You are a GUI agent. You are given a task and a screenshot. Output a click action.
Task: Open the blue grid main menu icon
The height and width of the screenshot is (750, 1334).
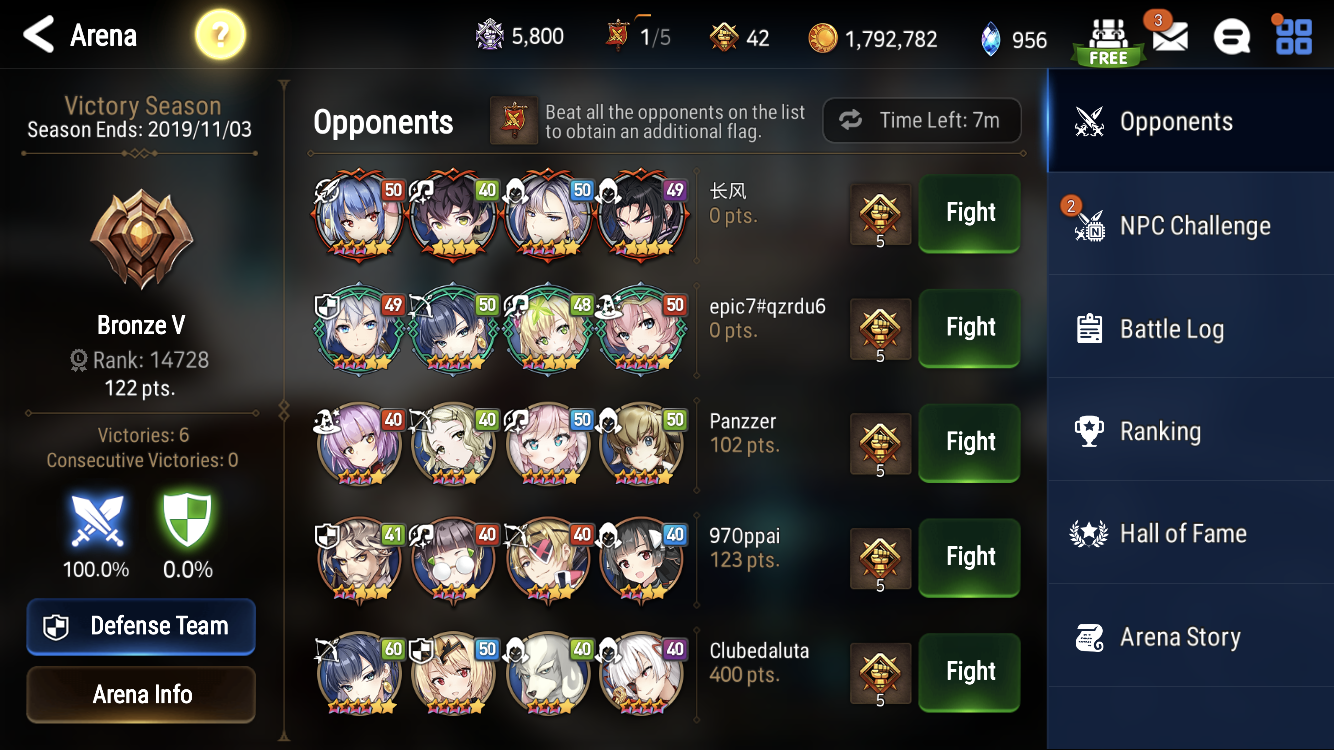point(1293,37)
